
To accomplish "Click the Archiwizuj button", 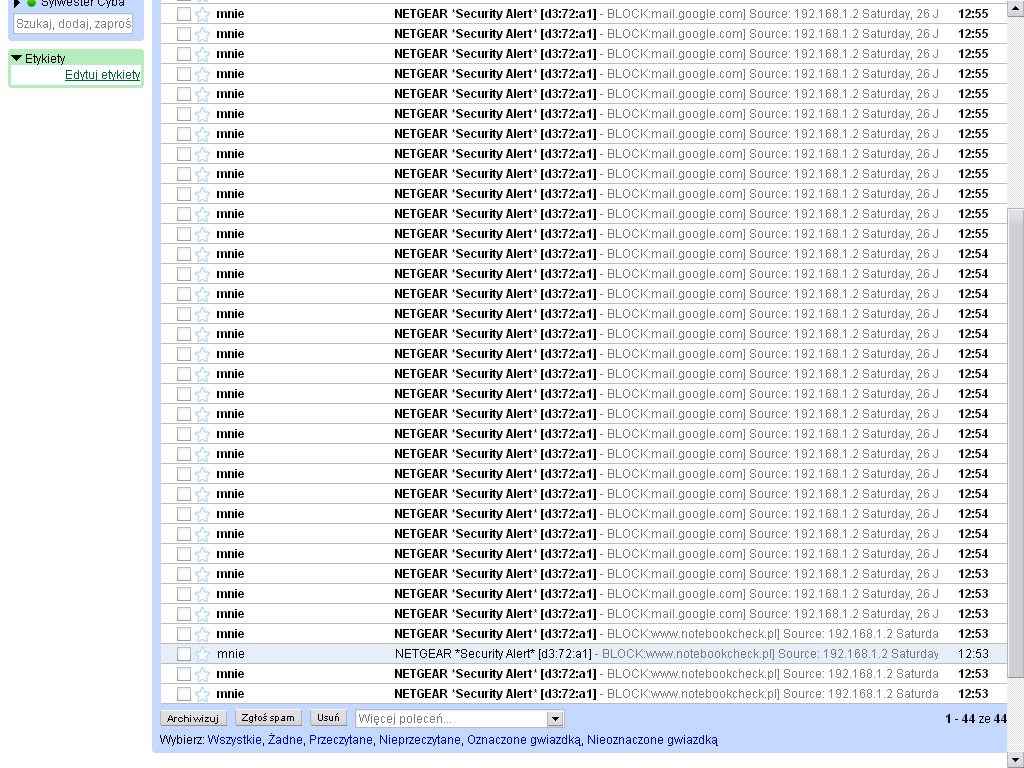I will pyautogui.click(x=193, y=718).
